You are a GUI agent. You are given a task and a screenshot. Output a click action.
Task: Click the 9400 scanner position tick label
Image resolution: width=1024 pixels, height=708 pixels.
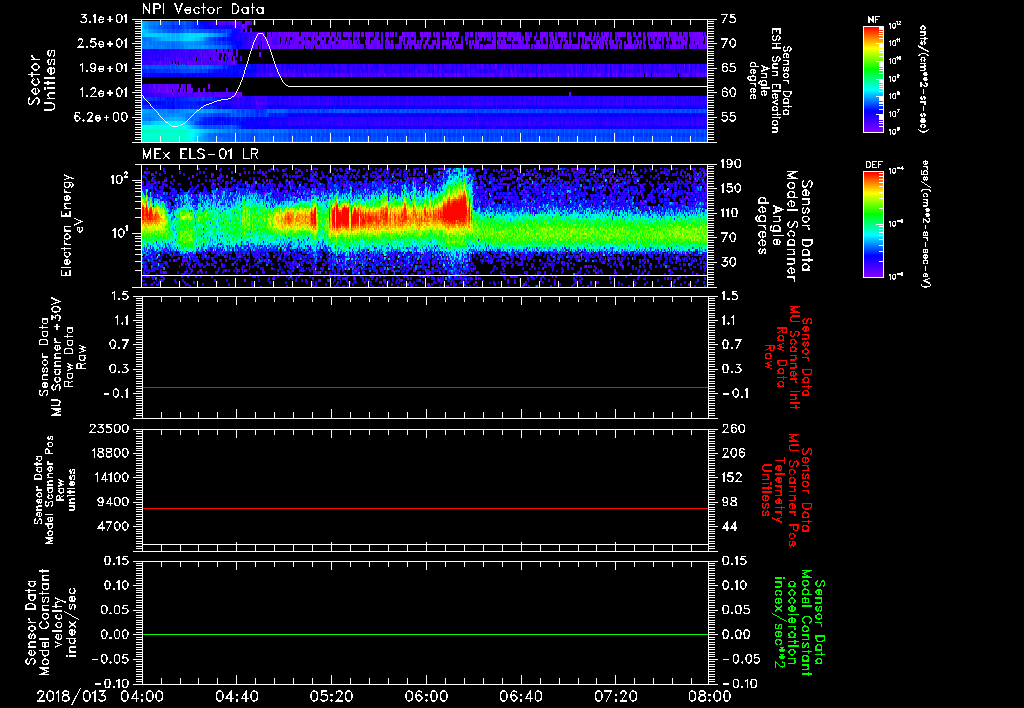[x=114, y=502]
